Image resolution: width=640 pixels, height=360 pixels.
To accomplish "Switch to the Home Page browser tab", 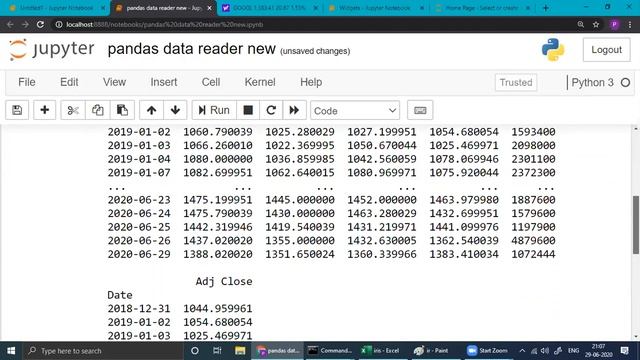I will point(482,8).
